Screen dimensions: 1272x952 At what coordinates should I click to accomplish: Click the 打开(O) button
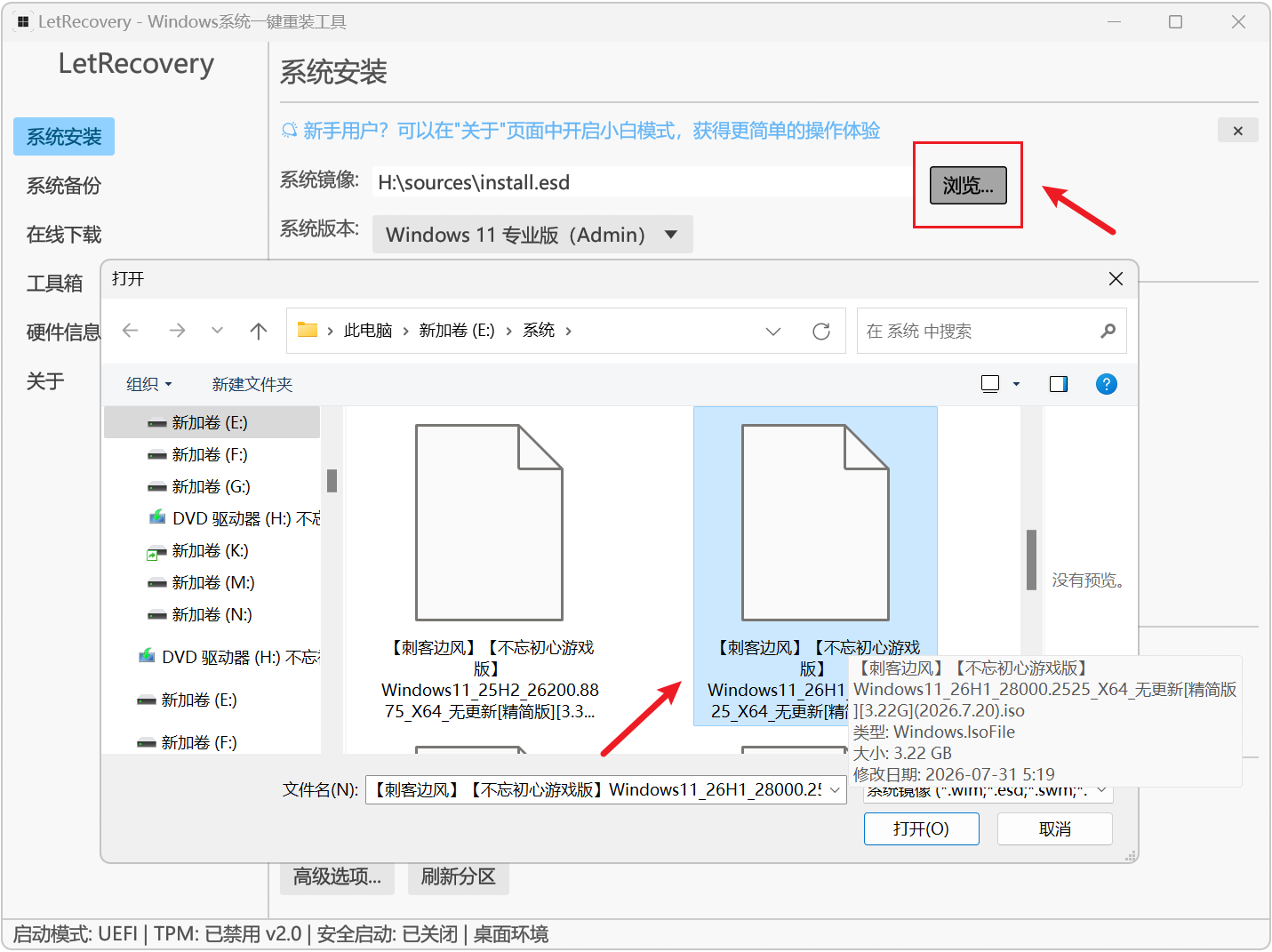(x=922, y=828)
